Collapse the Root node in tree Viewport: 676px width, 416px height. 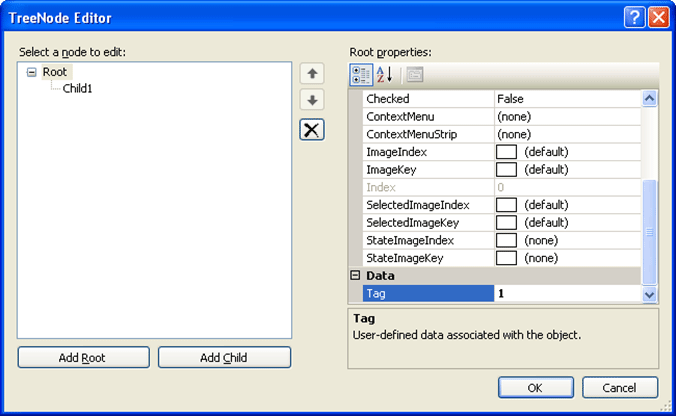click(31, 72)
